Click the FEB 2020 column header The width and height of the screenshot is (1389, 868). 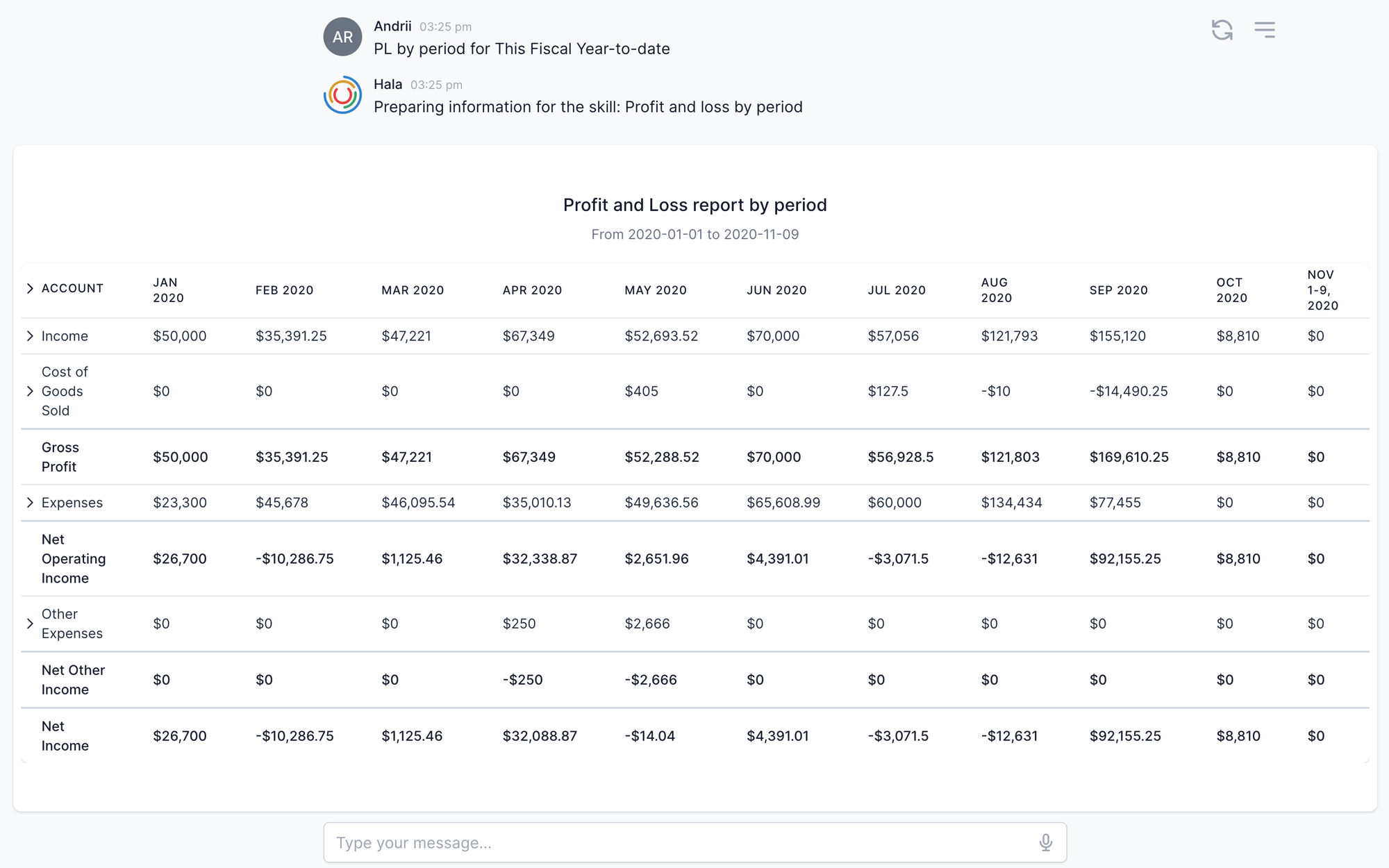284,290
